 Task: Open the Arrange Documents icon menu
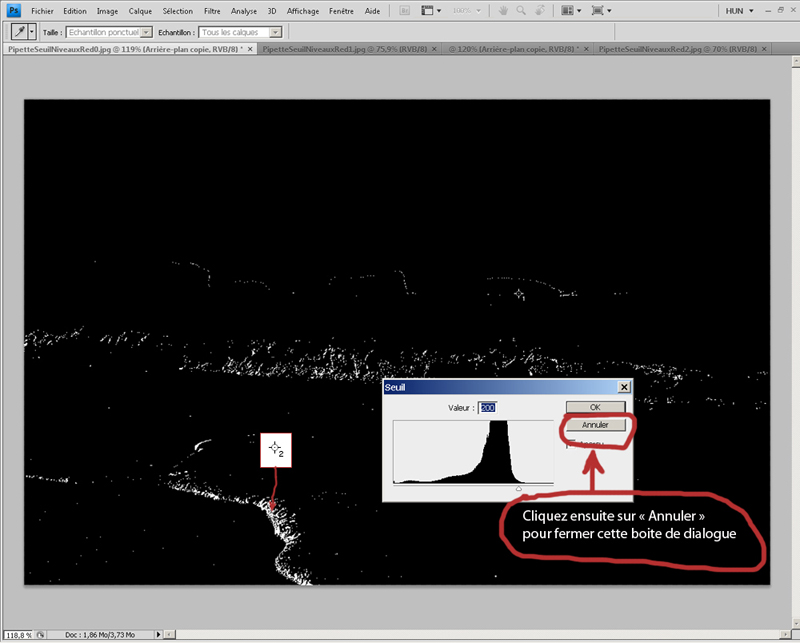pyautogui.click(x=571, y=11)
